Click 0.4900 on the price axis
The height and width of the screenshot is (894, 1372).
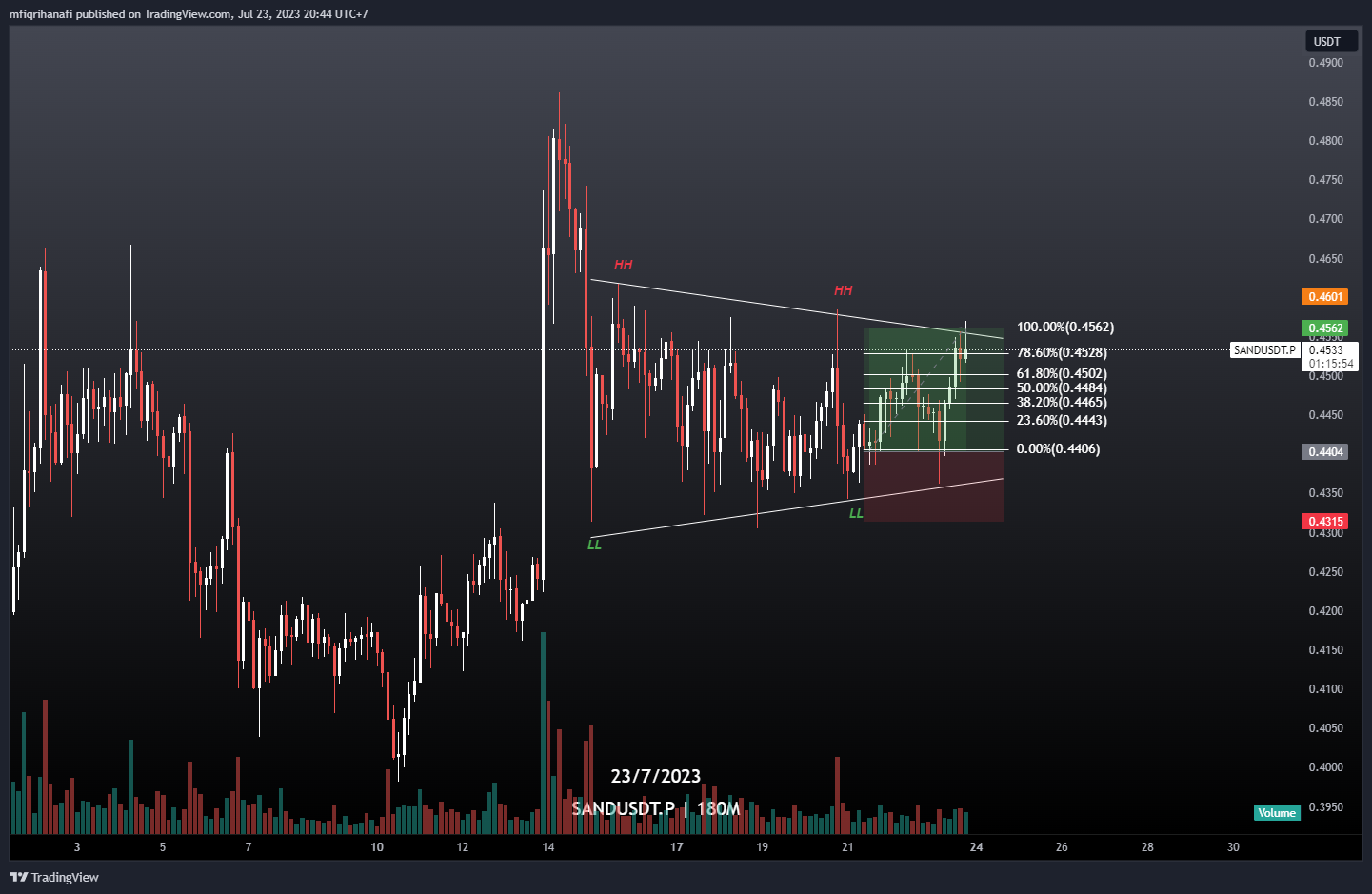coord(1325,63)
